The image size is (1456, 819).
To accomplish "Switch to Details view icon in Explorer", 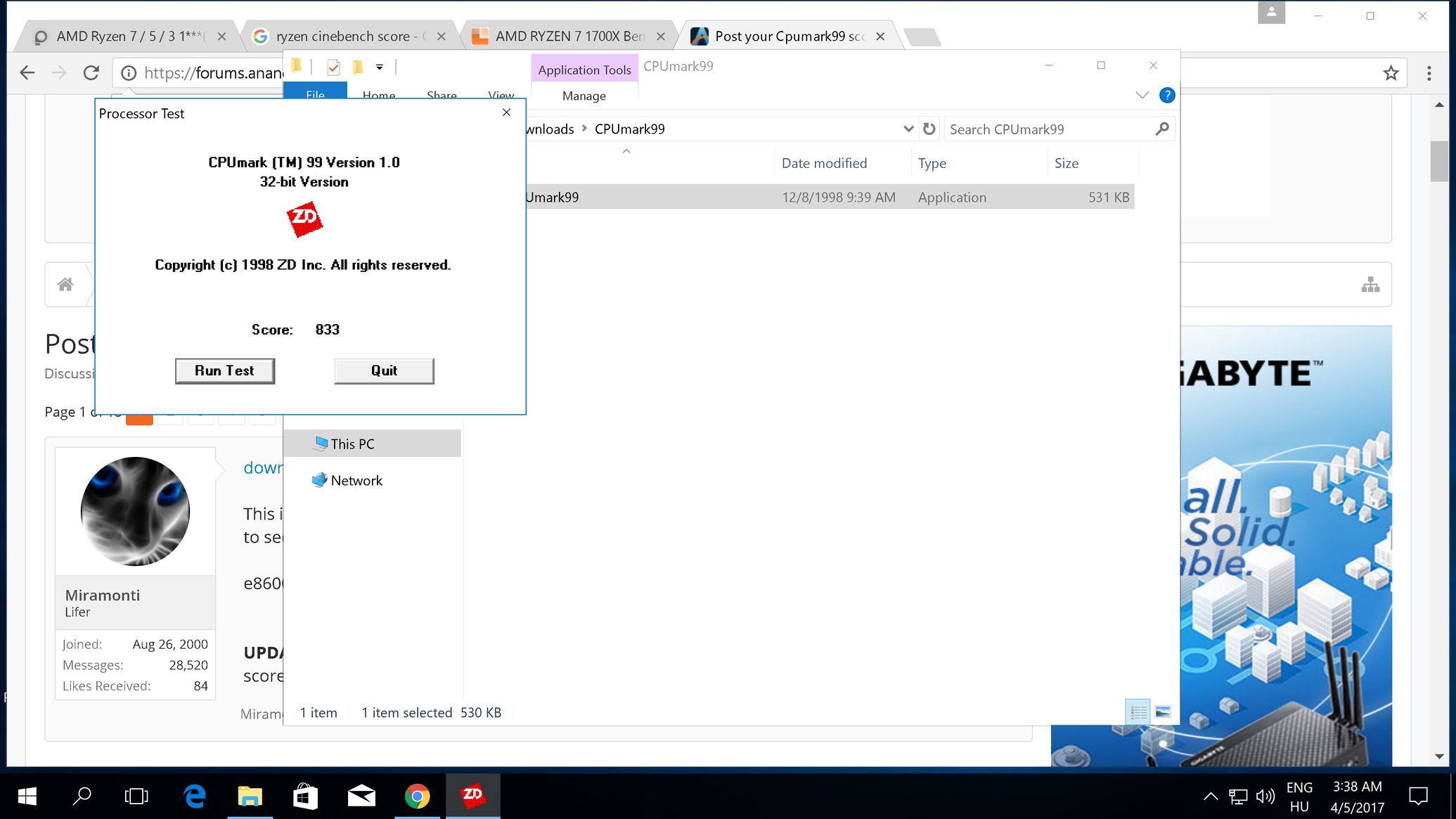I will (x=1138, y=712).
